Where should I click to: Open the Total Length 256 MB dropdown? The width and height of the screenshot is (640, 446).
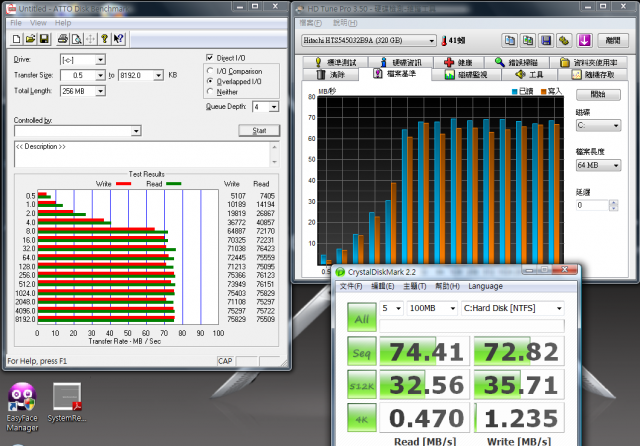[x=100, y=91]
